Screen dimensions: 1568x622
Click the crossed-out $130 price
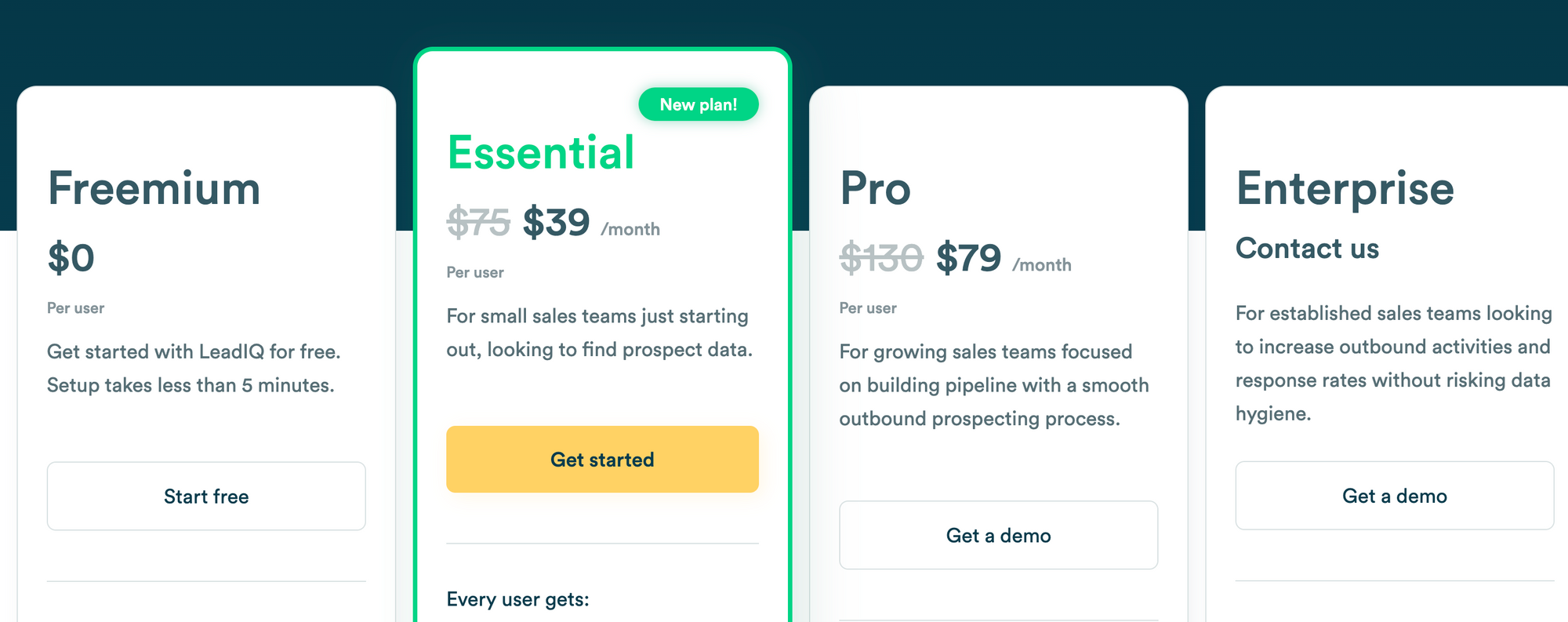click(x=880, y=258)
